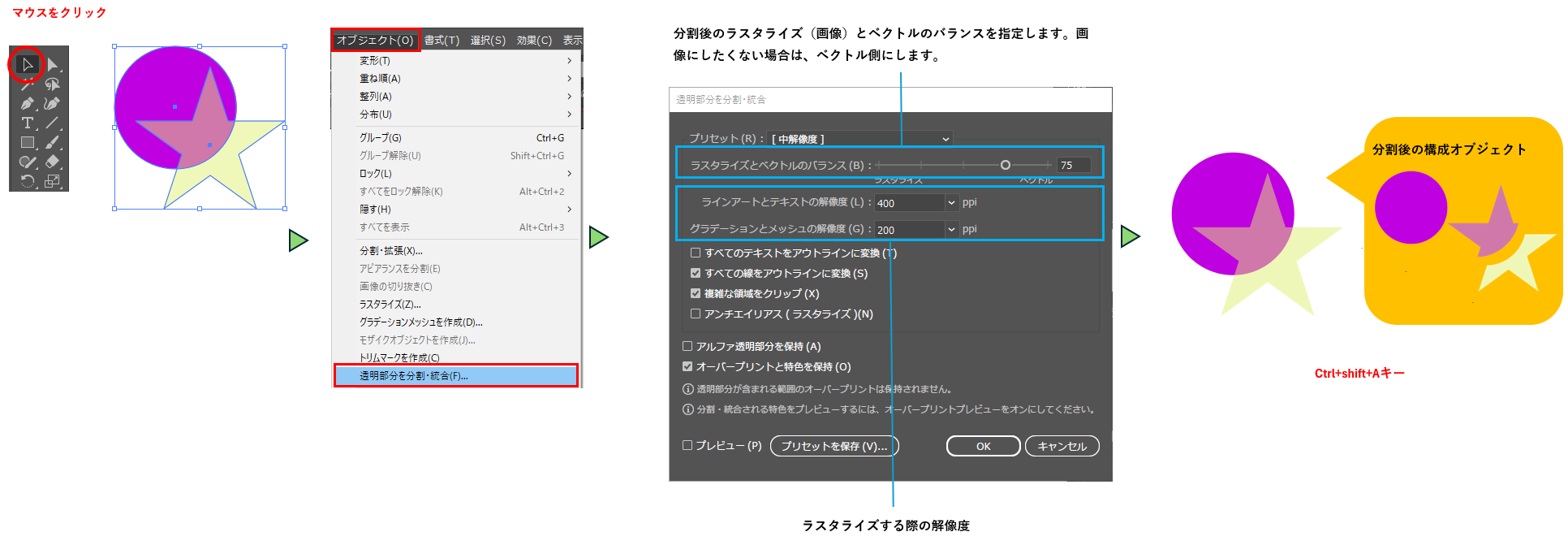Select the Line Segment tool

(x=53, y=123)
